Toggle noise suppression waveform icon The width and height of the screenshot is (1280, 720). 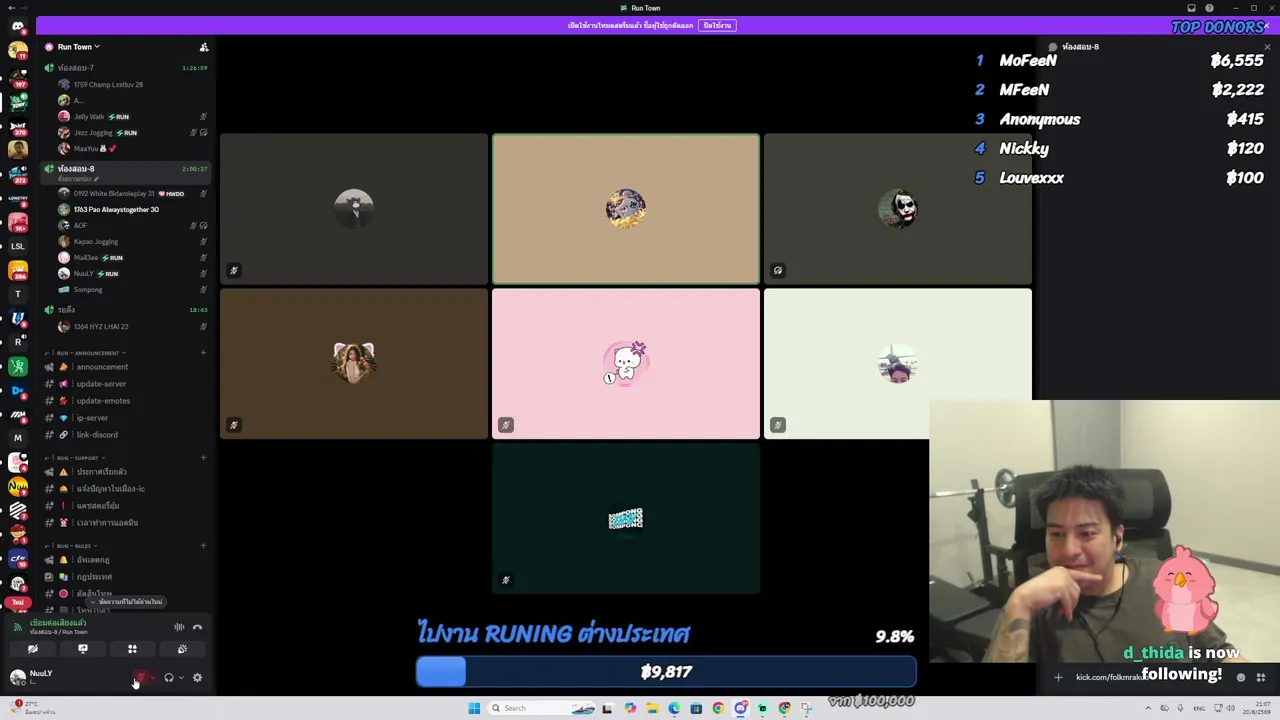click(179, 627)
